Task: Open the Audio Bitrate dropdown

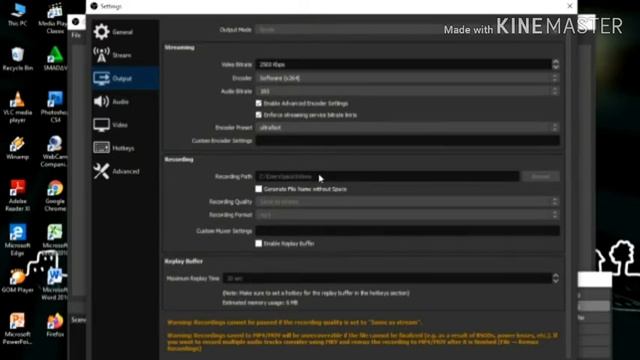Action: click(x=407, y=91)
